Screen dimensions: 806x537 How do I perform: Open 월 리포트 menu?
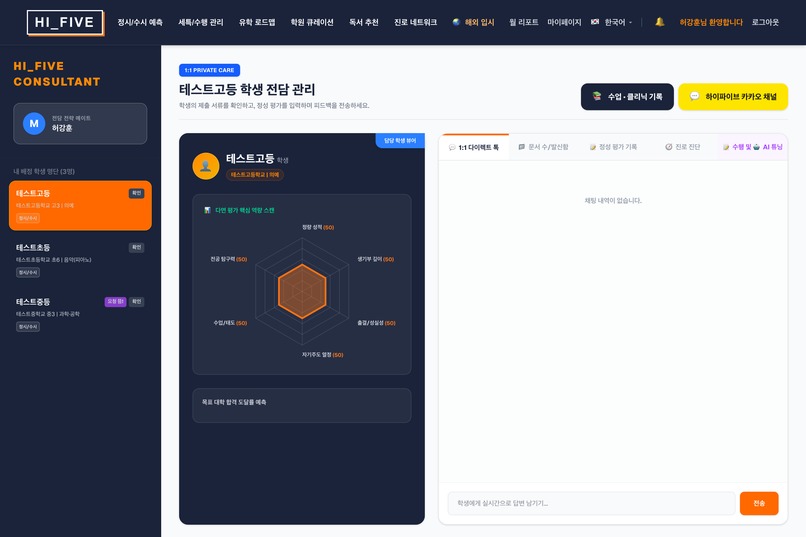[524, 22]
